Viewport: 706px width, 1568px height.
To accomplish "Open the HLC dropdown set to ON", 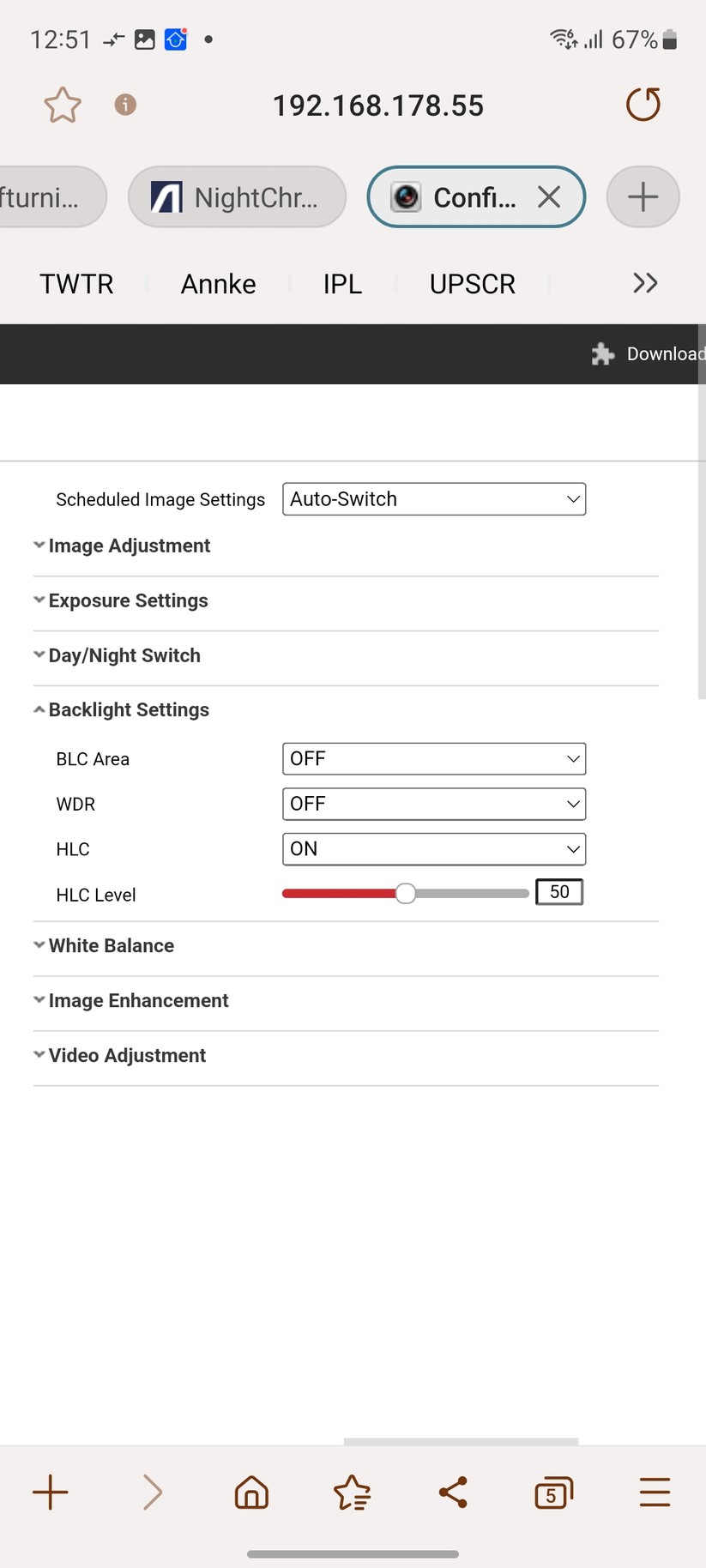I will pyautogui.click(x=433, y=848).
